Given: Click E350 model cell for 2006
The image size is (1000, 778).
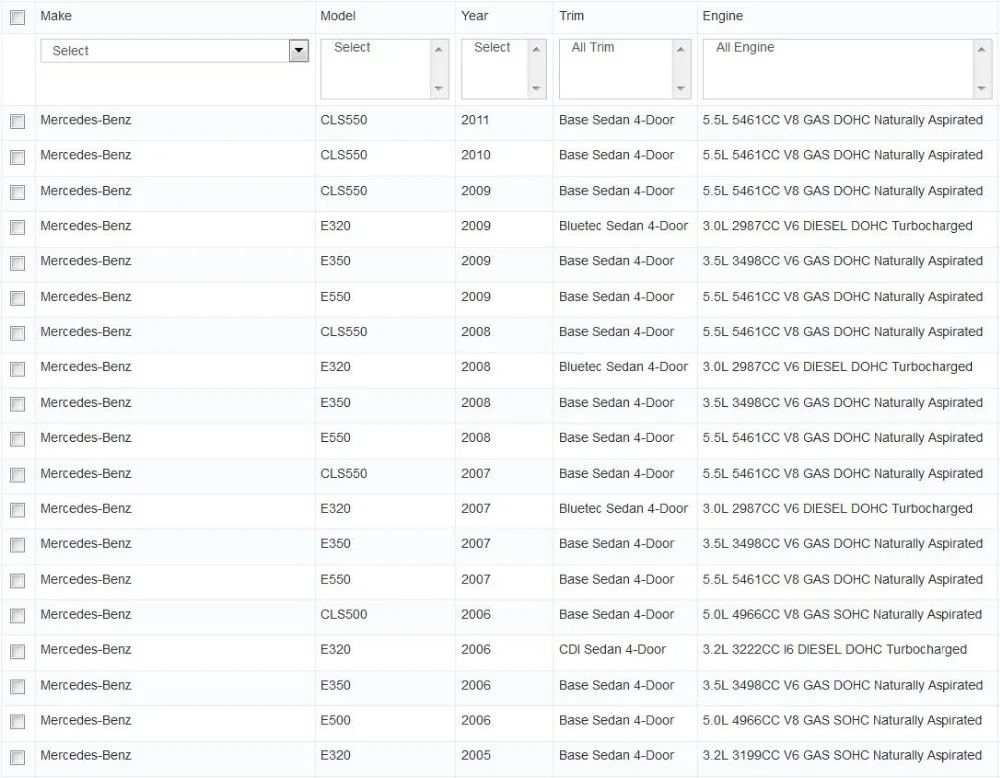Looking at the screenshot, I should click(335, 685).
